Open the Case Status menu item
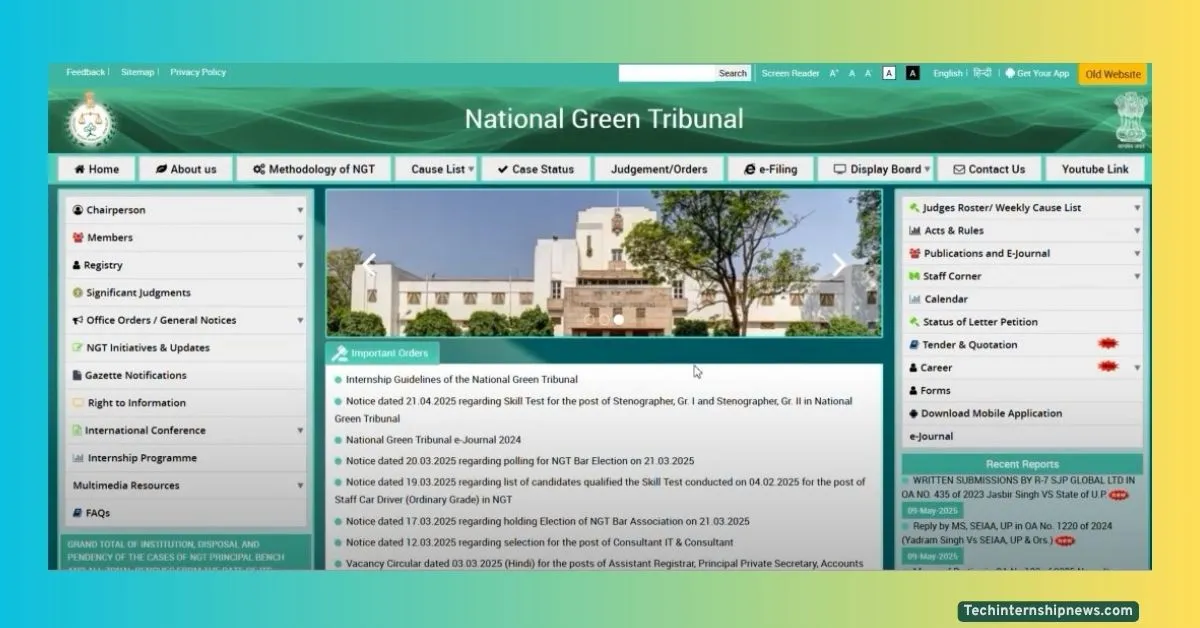1200x628 pixels. pyautogui.click(x=536, y=169)
